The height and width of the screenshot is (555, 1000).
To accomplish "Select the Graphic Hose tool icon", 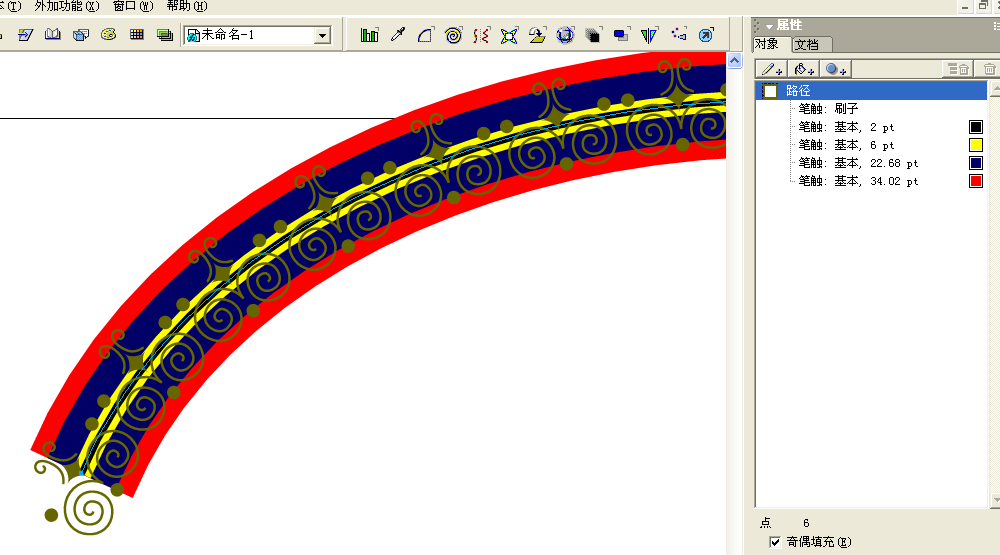I will pos(679,34).
